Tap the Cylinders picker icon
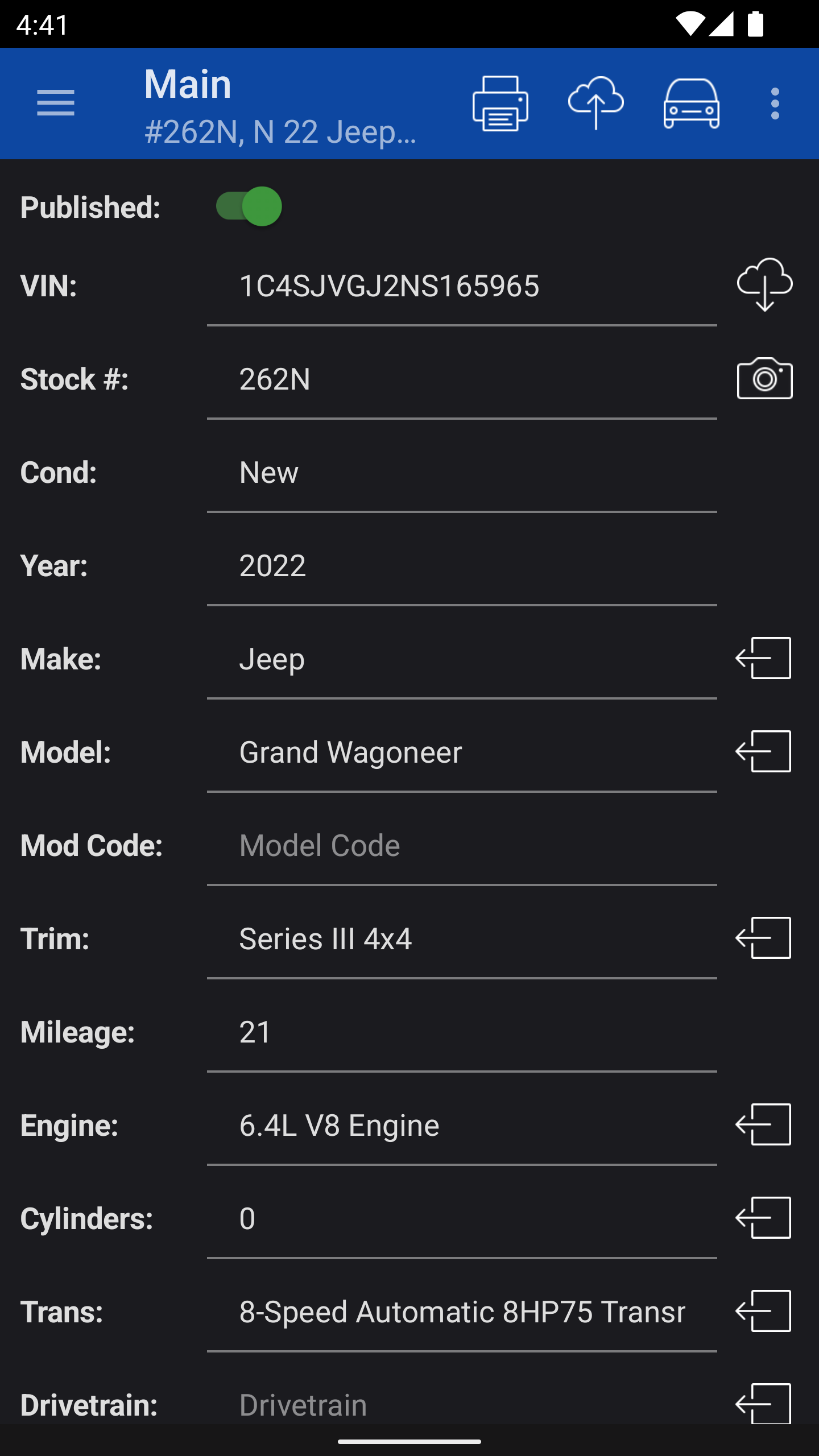This screenshot has width=819, height=1456. pos(763,1218)
